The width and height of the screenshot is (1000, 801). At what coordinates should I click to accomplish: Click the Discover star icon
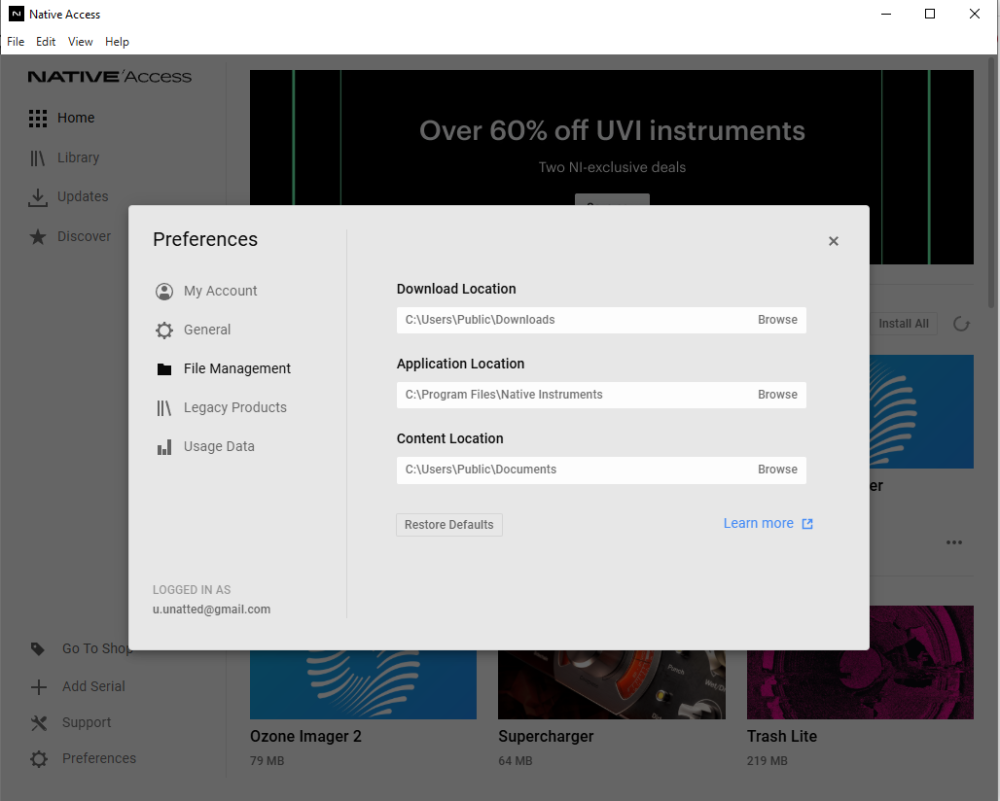pyautogui.click(x=38, y=237)
